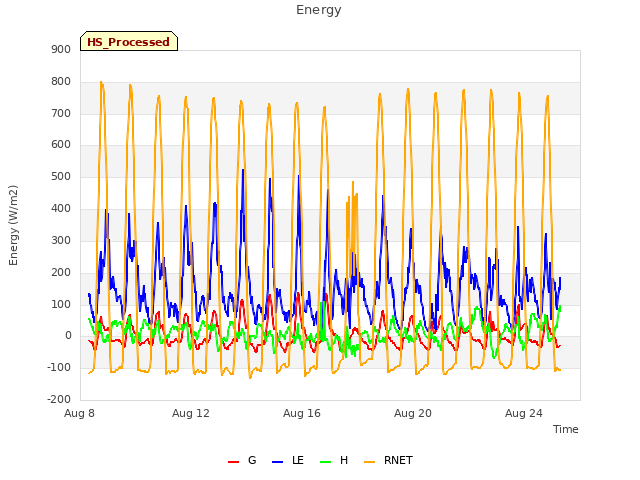Screen dimensions: 640x480
Task: Click the 300 y-axis tick label
Action: tap(61, 240)
